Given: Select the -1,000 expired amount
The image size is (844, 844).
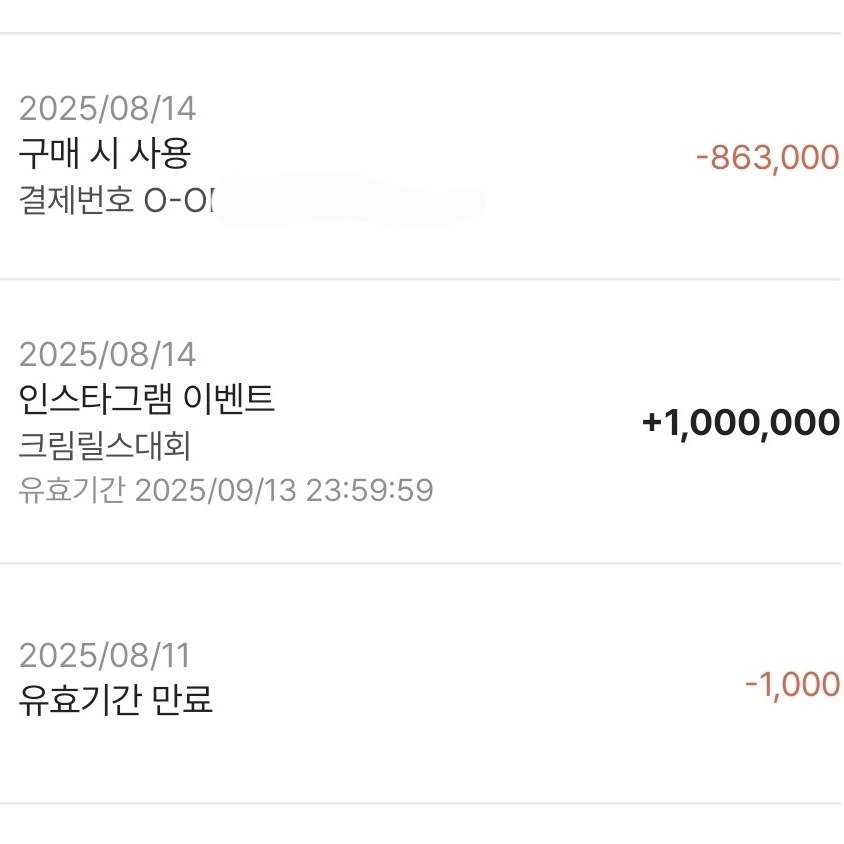Looking at the screenshot, I should (x=792, y=685).
